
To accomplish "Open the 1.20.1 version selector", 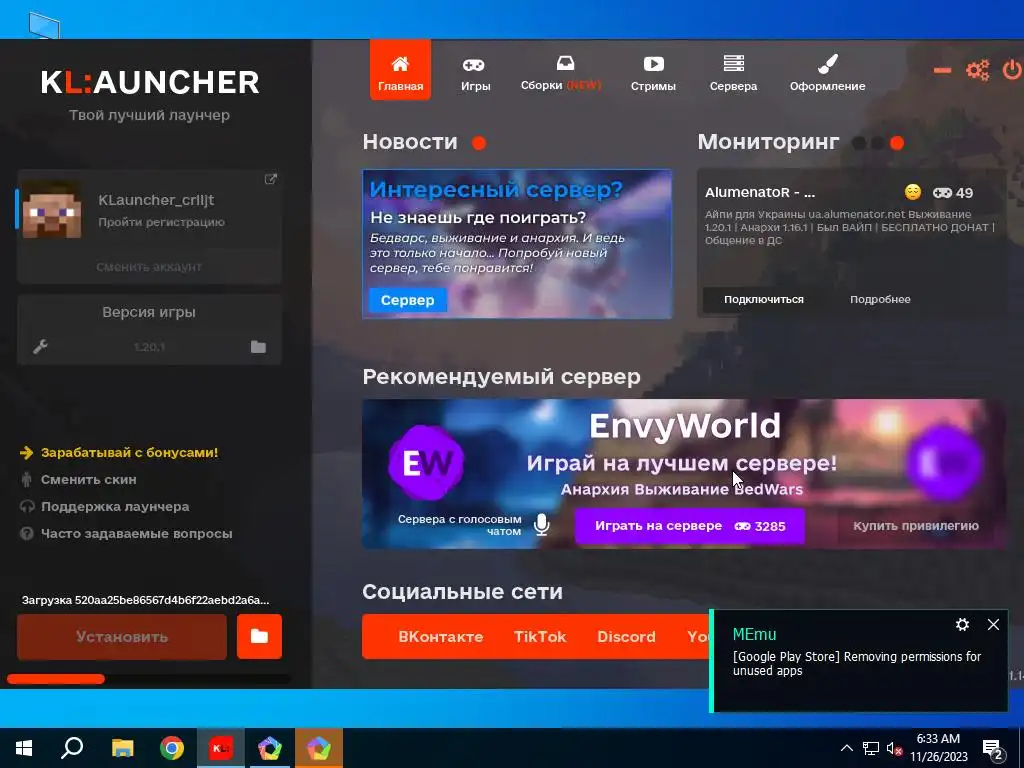I will pos(149,347).
